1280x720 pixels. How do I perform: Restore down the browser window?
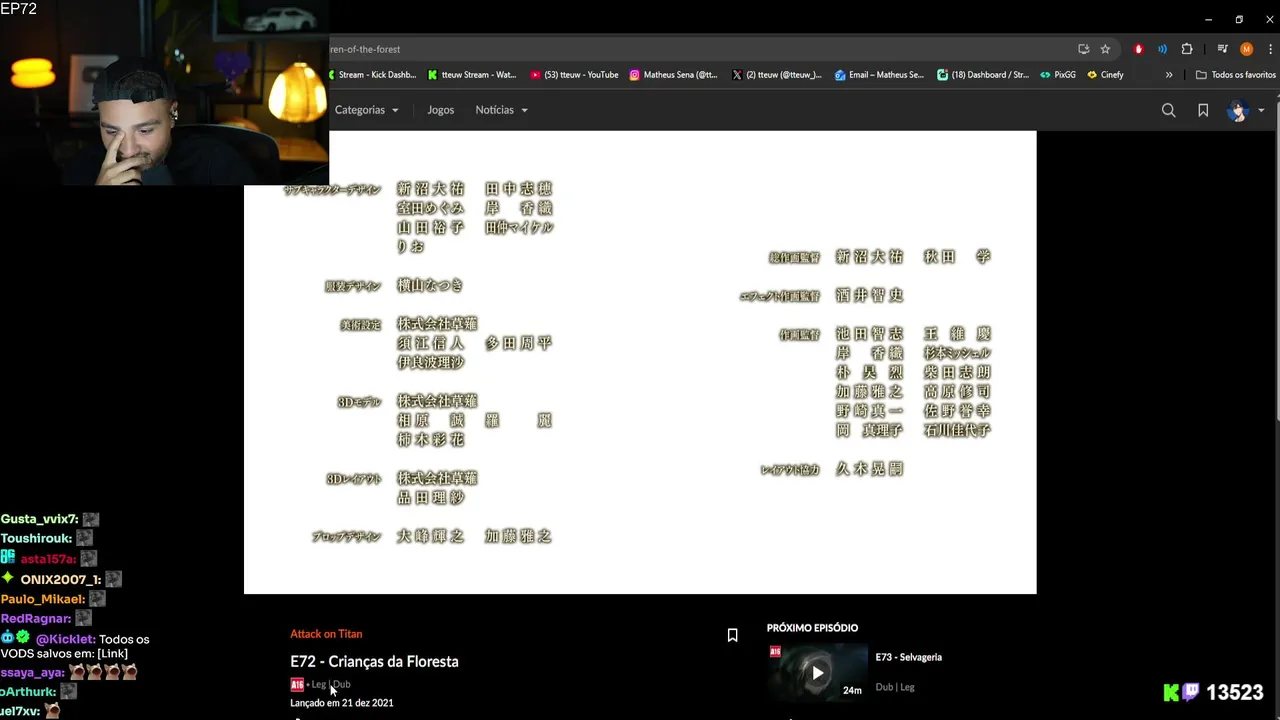point(1239,19)
